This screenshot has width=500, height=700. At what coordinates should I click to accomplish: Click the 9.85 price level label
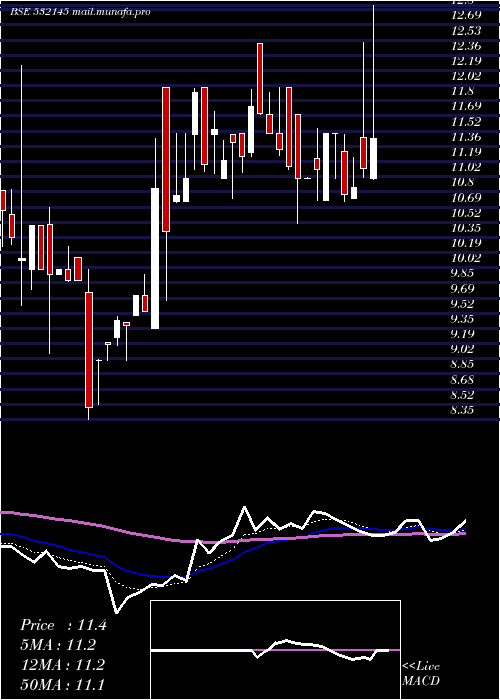coord(462,273)
